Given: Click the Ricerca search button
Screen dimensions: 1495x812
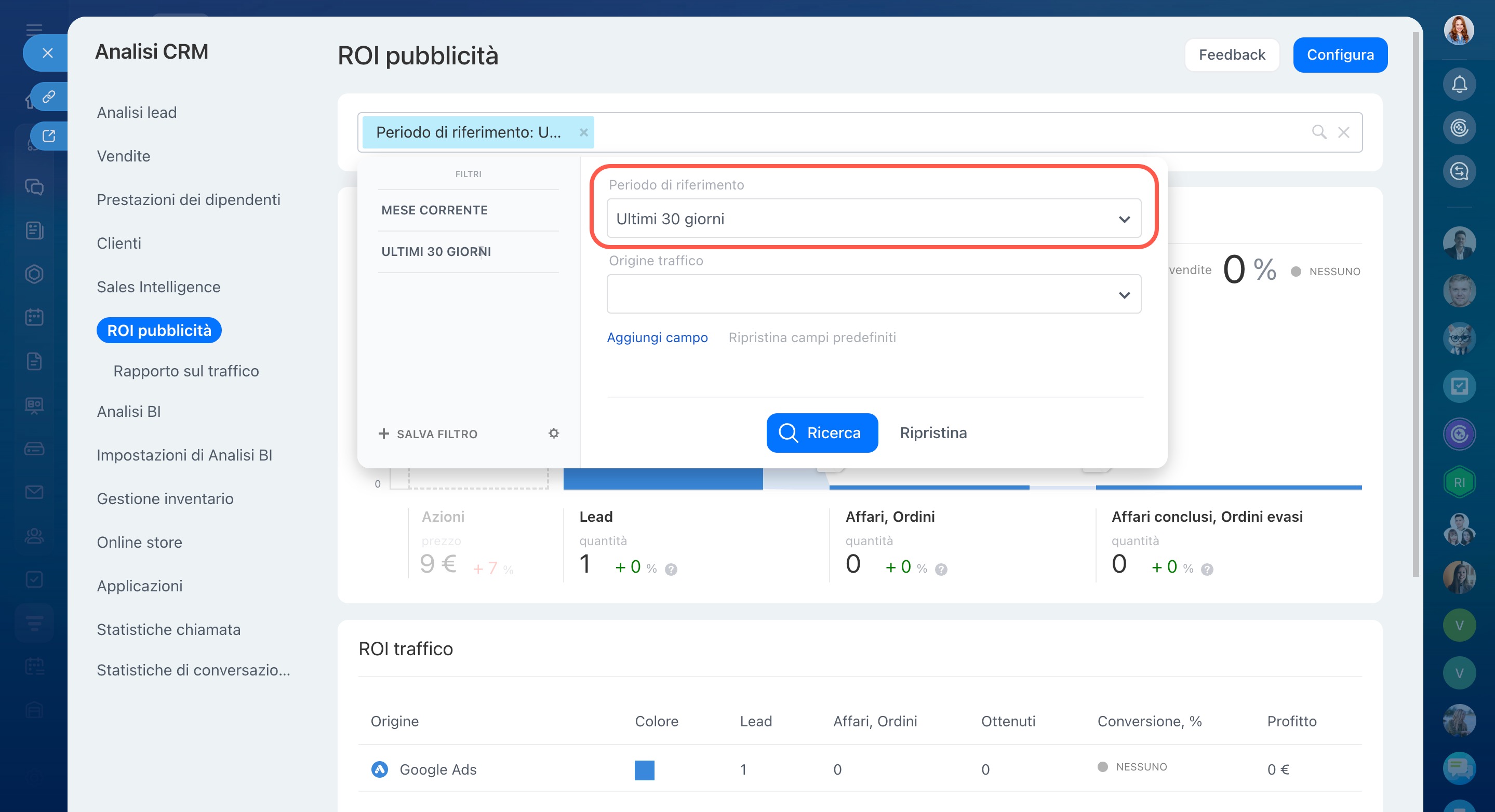Looking at the screenshot, I should (x=821, y=432).
